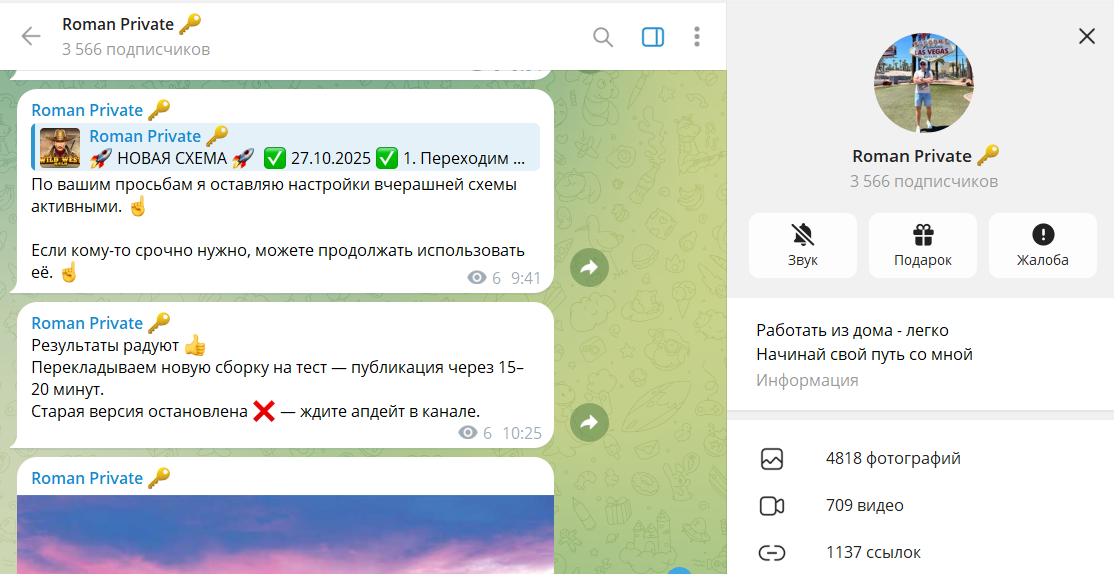Report channel using Жалоба button
Screen dimensions: 1114x574
1042,245
